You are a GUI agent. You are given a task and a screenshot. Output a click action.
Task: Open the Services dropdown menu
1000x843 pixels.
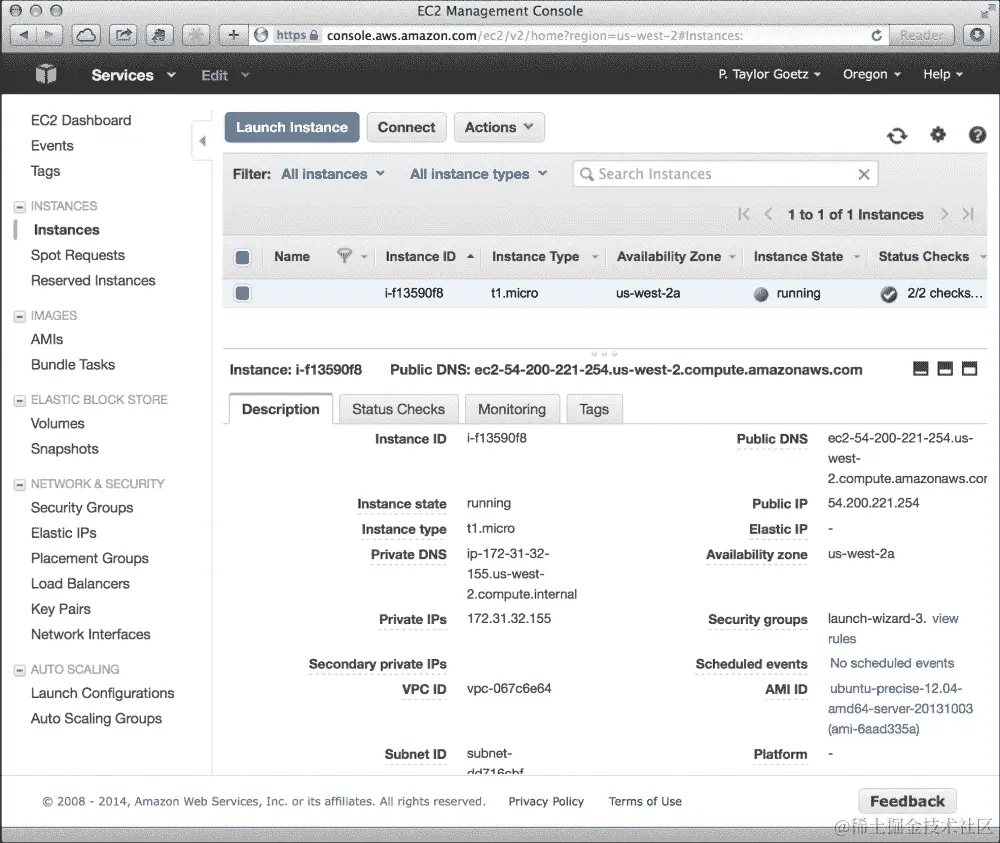point(133,75)
